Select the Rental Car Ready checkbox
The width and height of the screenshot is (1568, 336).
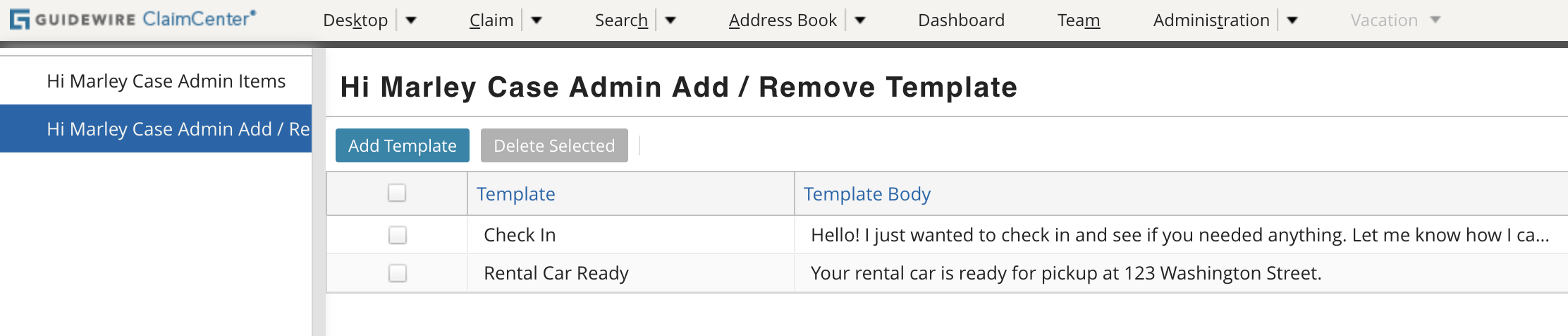[x=398, y=273]
